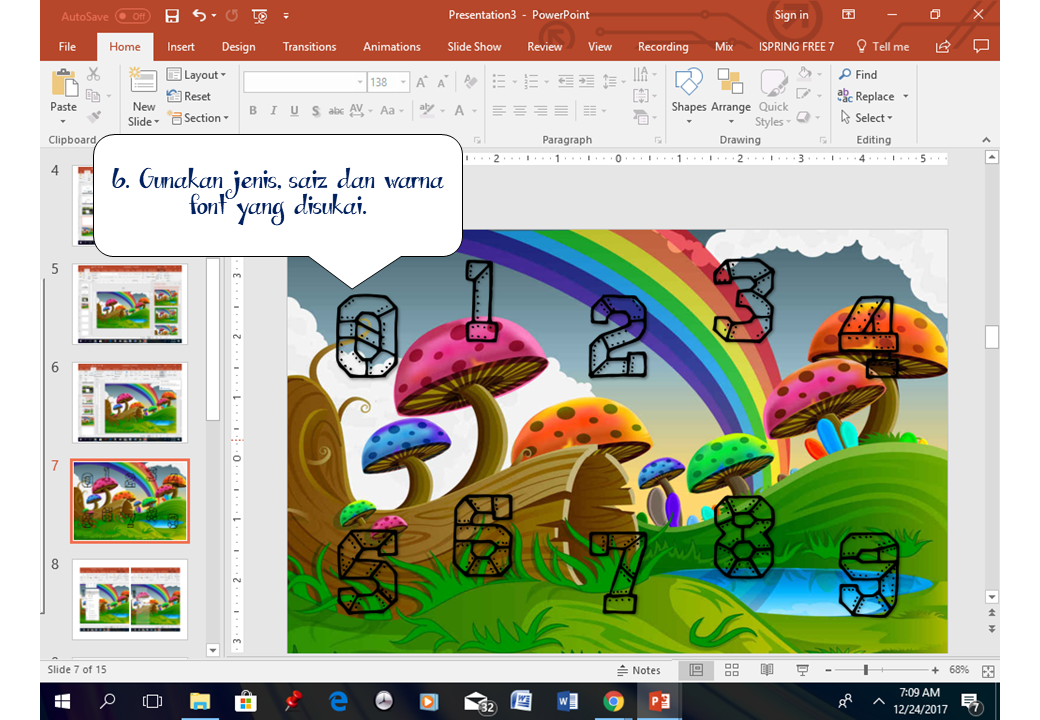The height and width of the screenshot is (720, 1040).
Task: Click the Find button
Action: tap(858, 75)
